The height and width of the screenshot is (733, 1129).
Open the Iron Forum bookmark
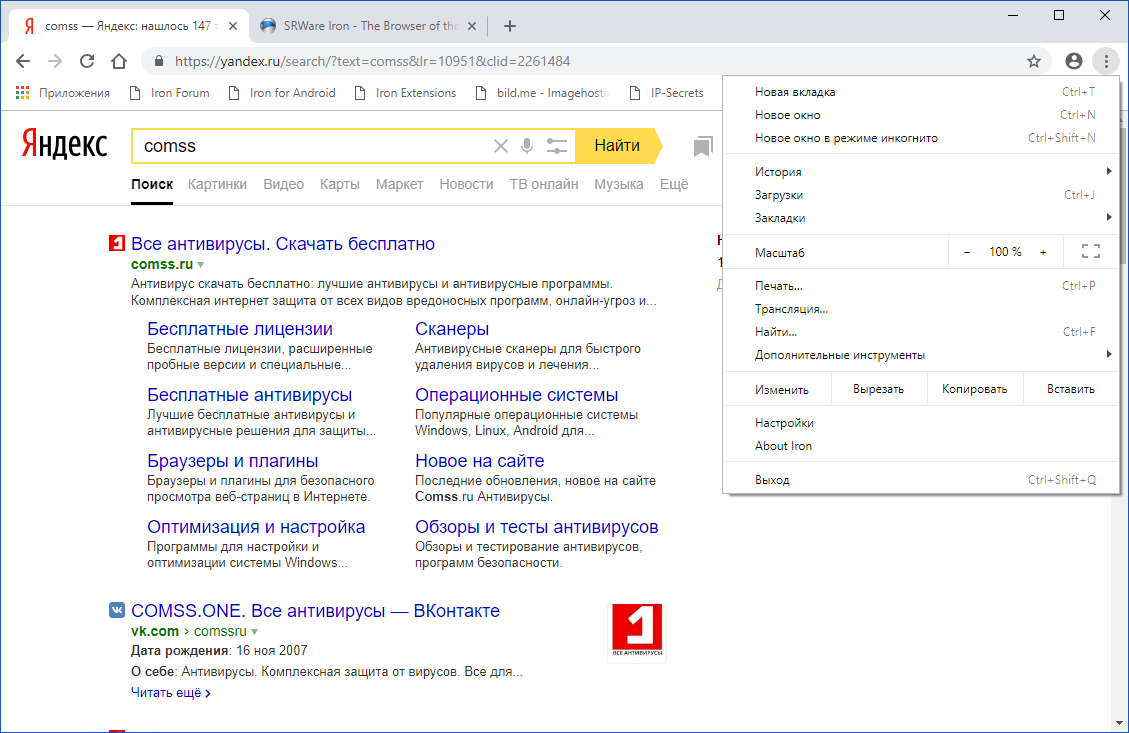tap(169, 93)
